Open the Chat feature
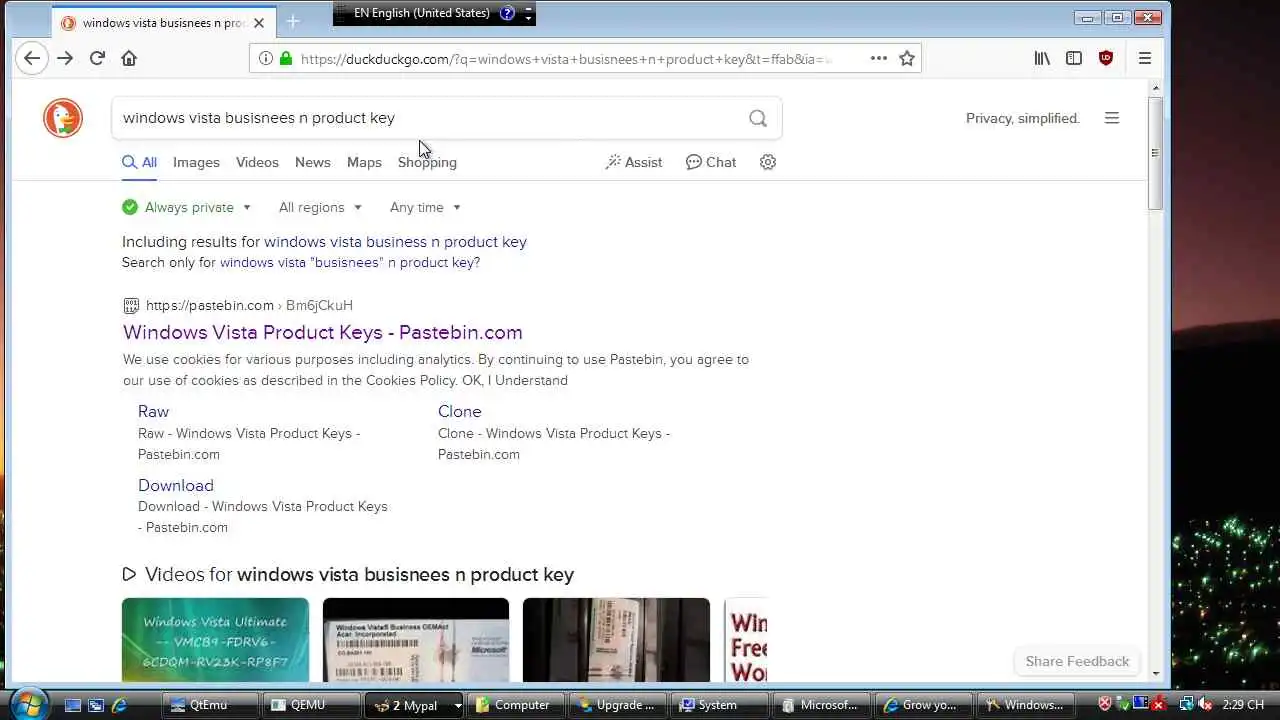 click(711, 162)
